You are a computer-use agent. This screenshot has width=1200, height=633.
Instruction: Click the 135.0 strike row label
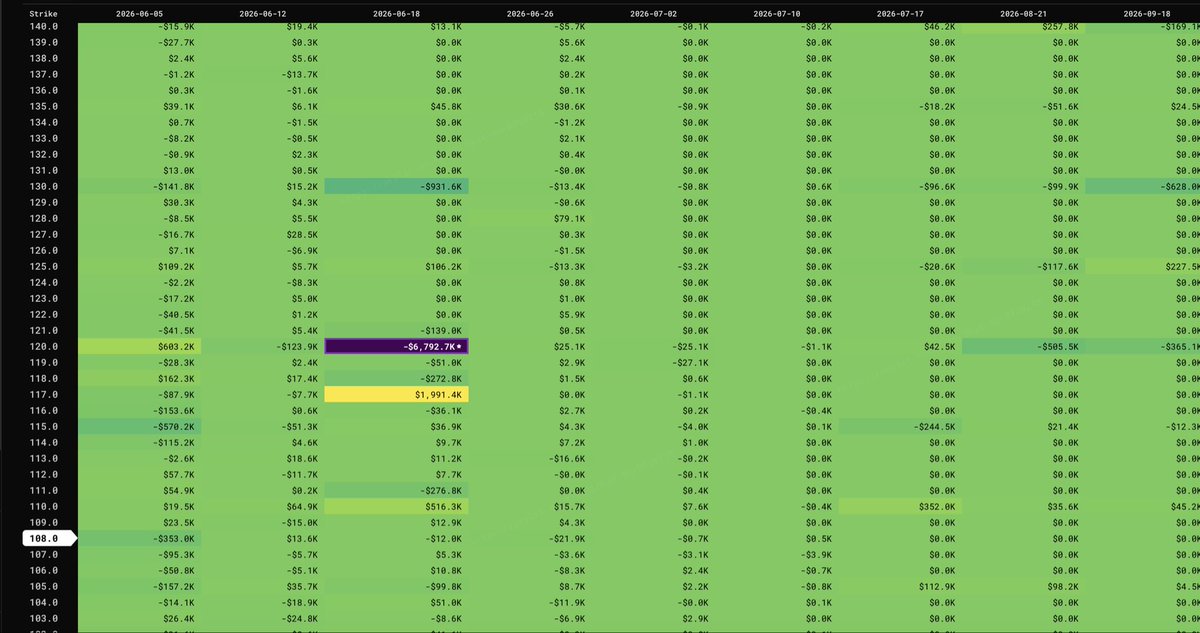click(44, 106)
